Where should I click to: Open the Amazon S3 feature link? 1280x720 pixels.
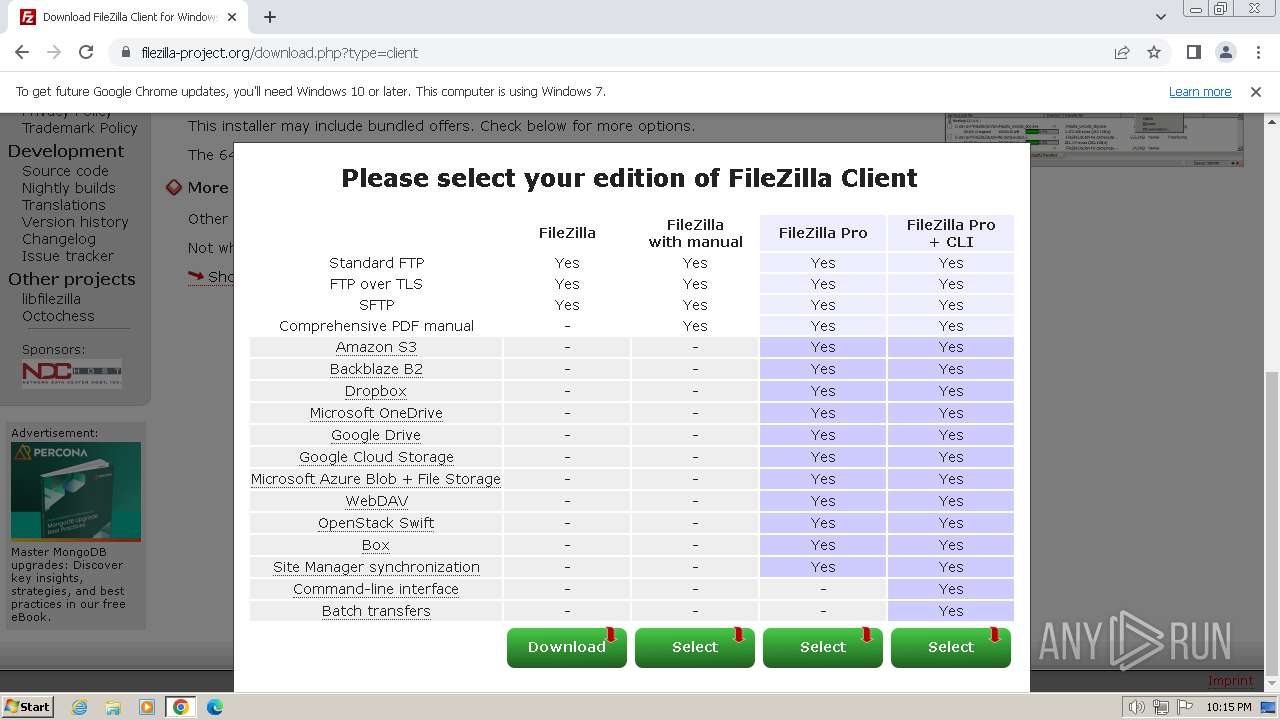point(376,347)
